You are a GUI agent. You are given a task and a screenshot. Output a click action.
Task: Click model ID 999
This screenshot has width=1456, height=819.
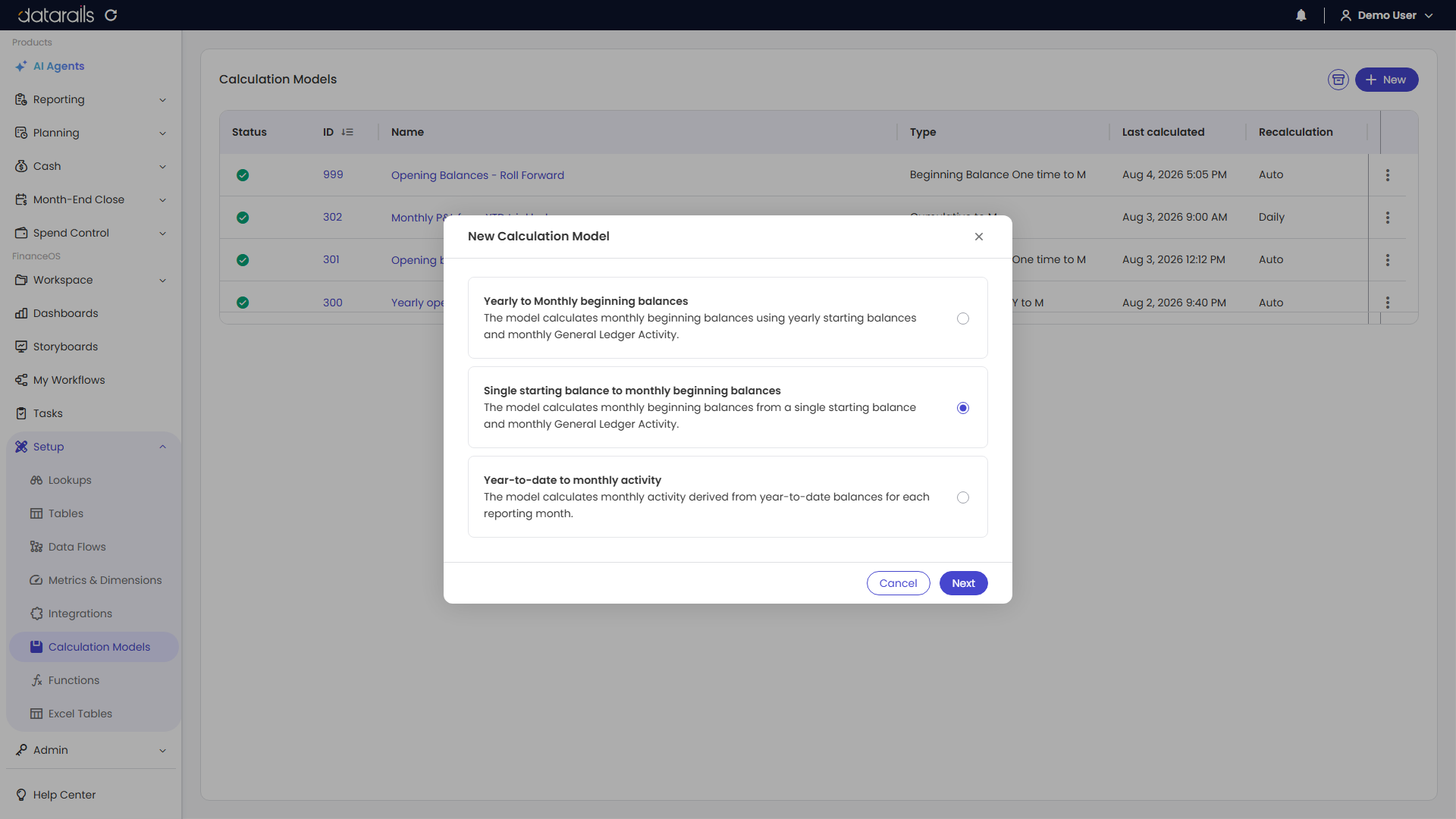[x=333, y=174]
